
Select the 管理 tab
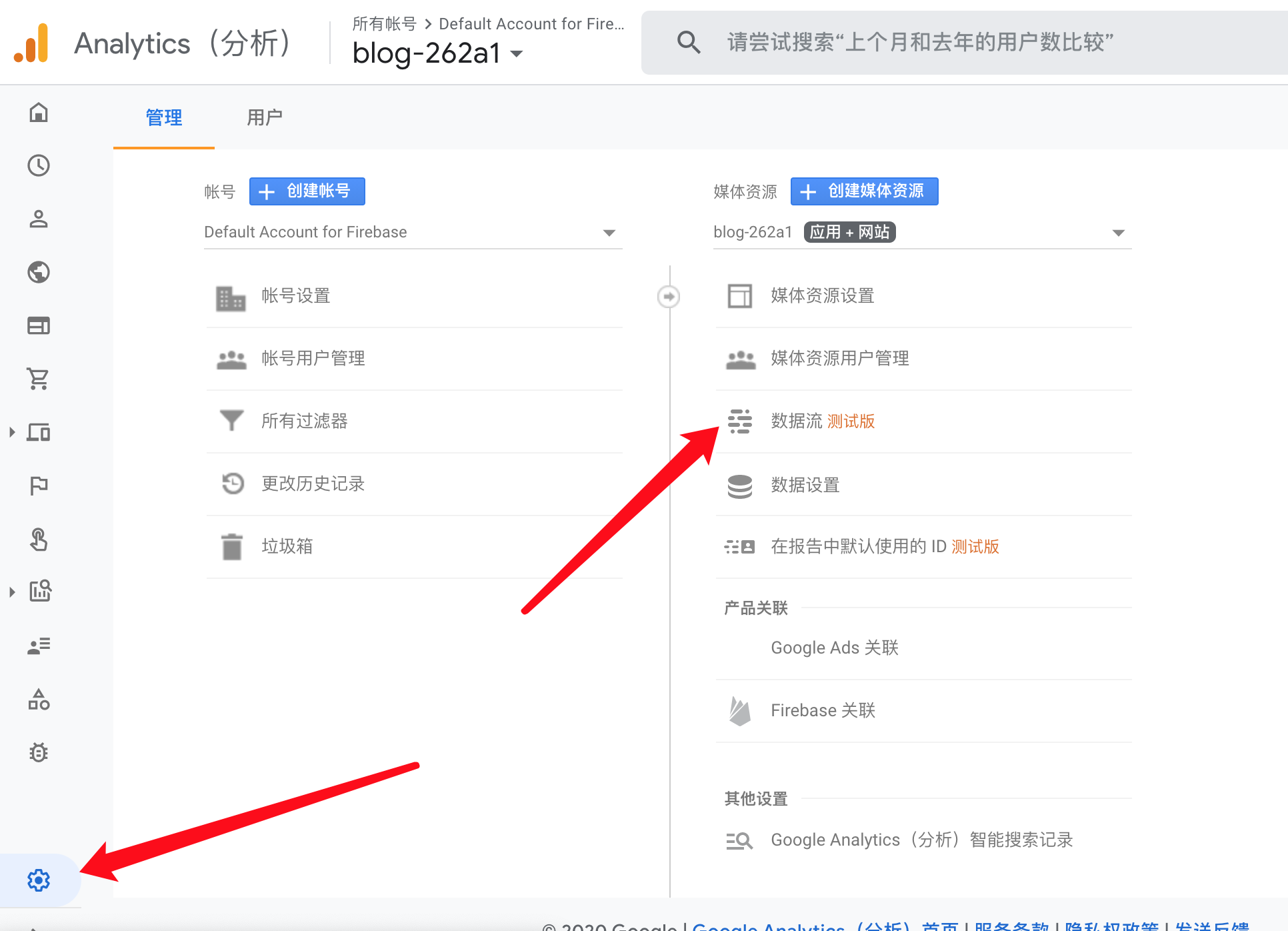click(x=164, y=117)
